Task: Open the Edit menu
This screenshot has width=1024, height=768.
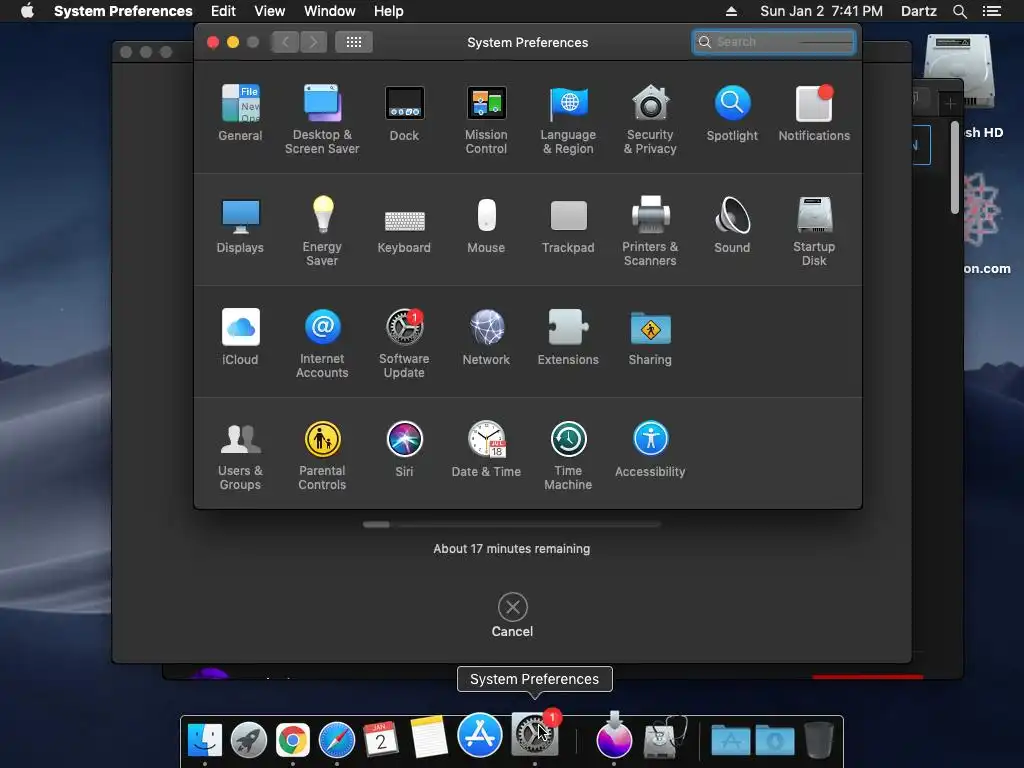Action: click(223, 11)
